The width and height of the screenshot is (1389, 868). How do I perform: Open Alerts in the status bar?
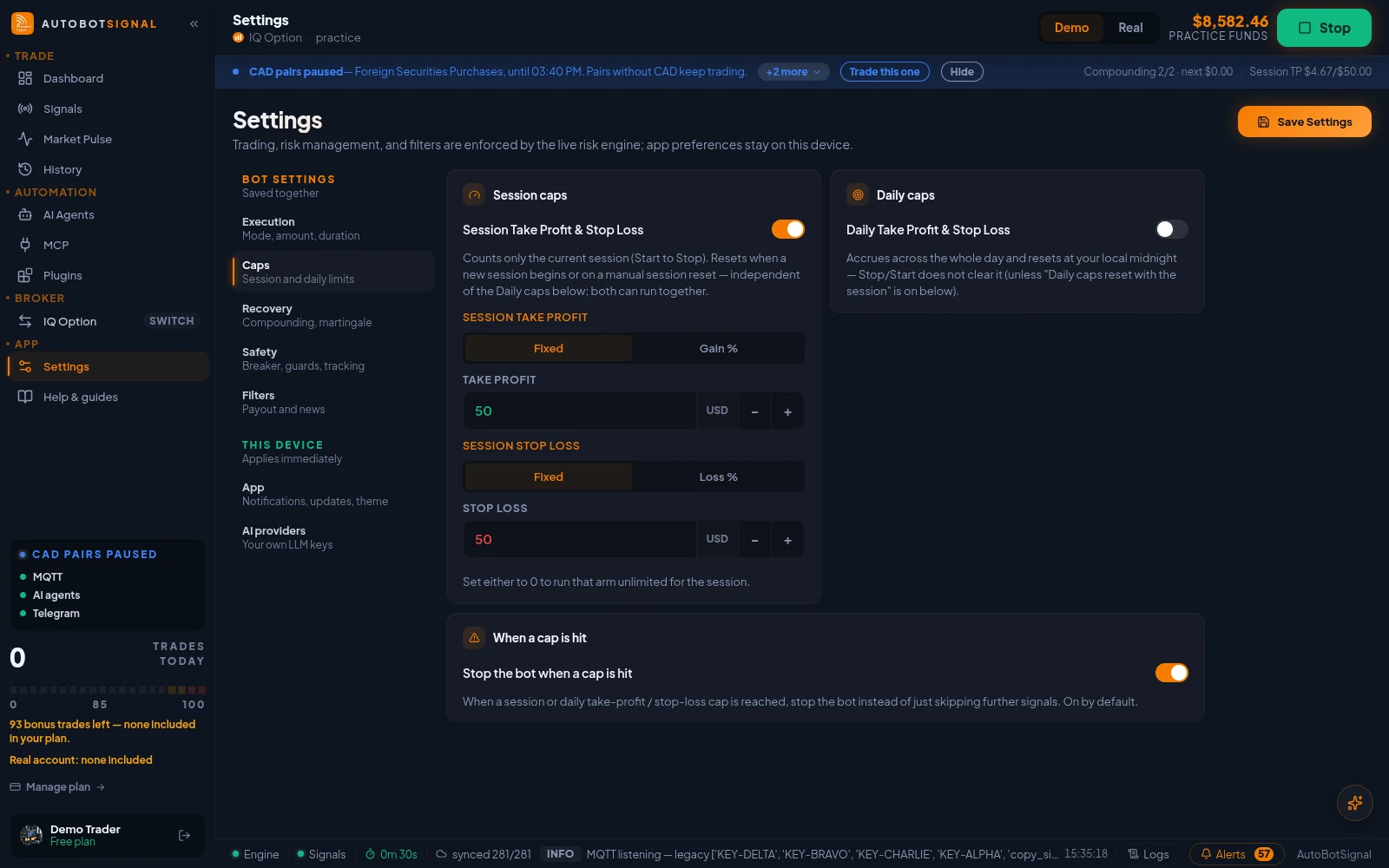[1236, 854]
